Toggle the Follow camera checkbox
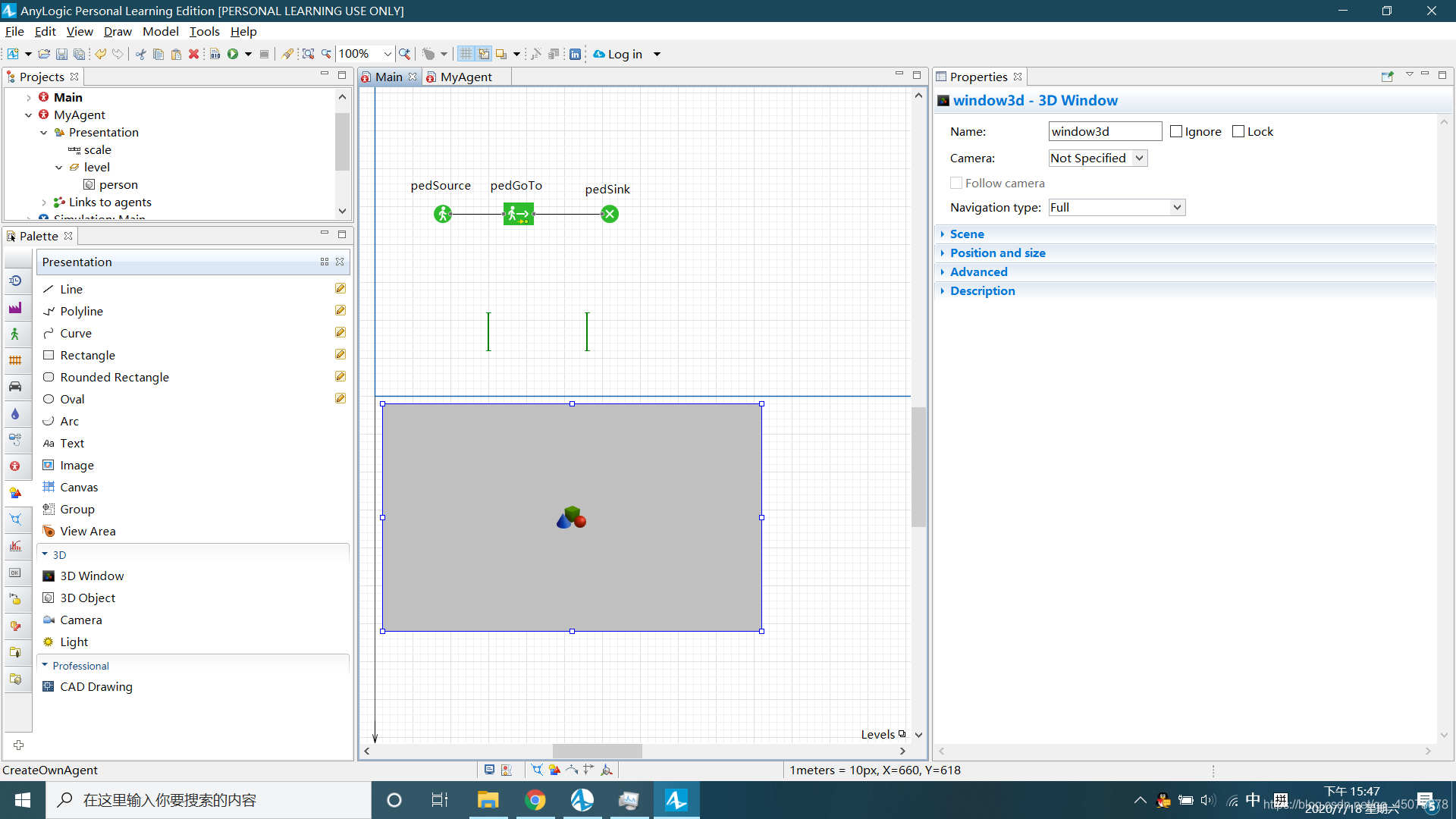1456x819 pixels. [956, 183]
